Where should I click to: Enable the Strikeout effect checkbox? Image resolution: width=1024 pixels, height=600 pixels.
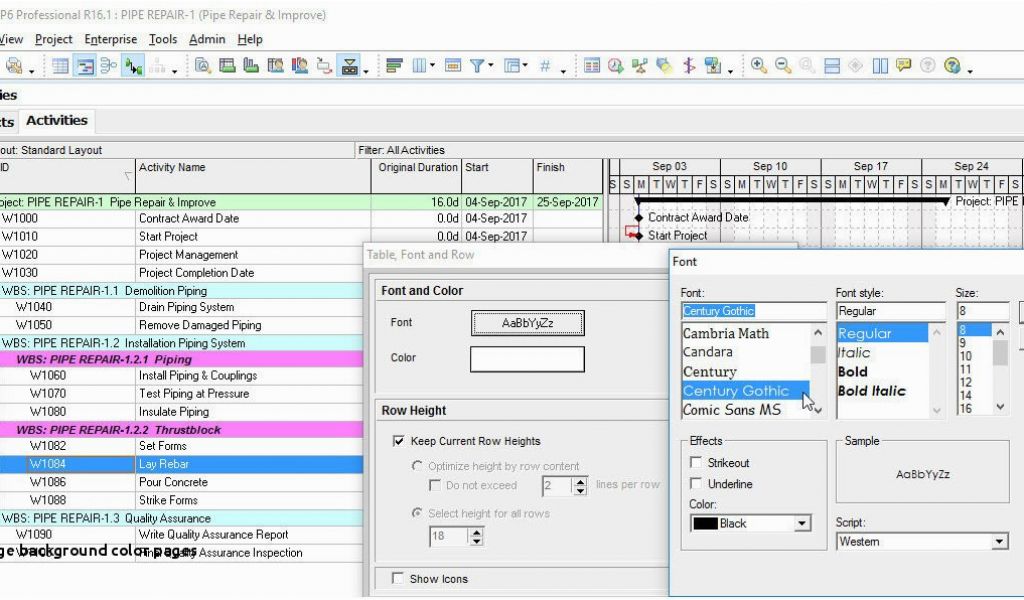696,463
